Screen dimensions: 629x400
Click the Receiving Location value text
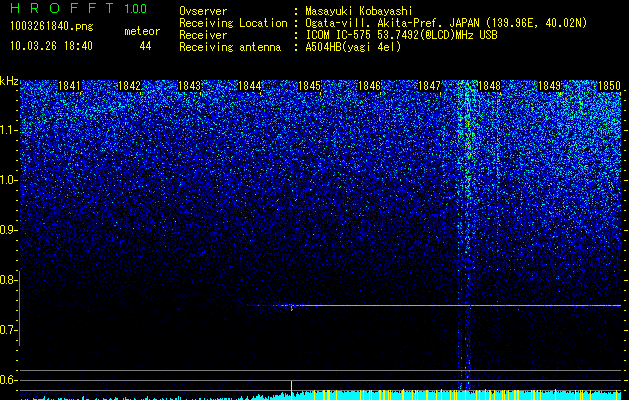(x=446, y=23)
